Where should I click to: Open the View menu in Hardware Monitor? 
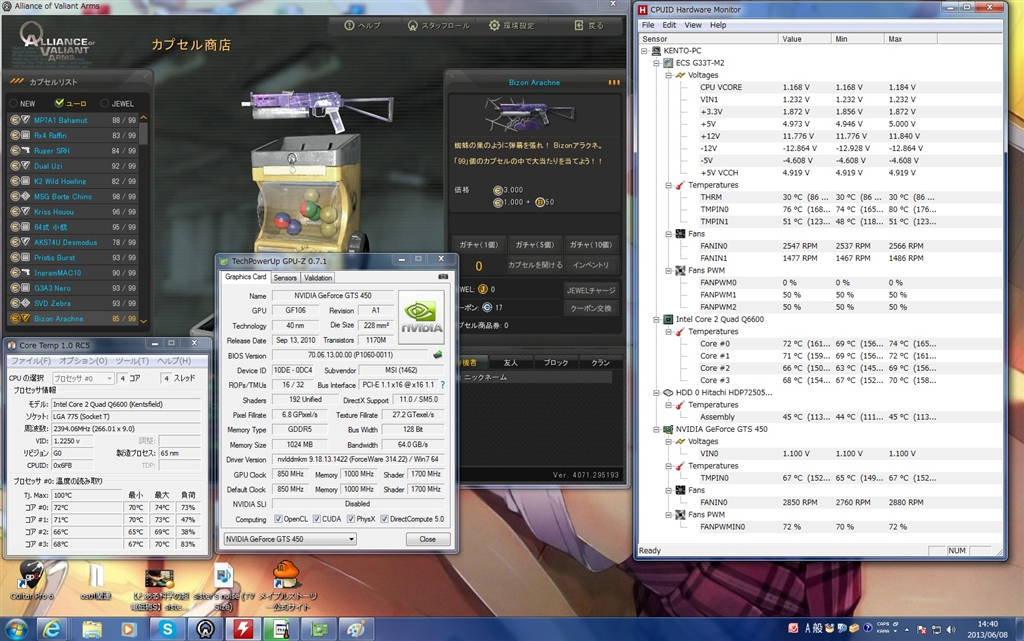[693, 25]
